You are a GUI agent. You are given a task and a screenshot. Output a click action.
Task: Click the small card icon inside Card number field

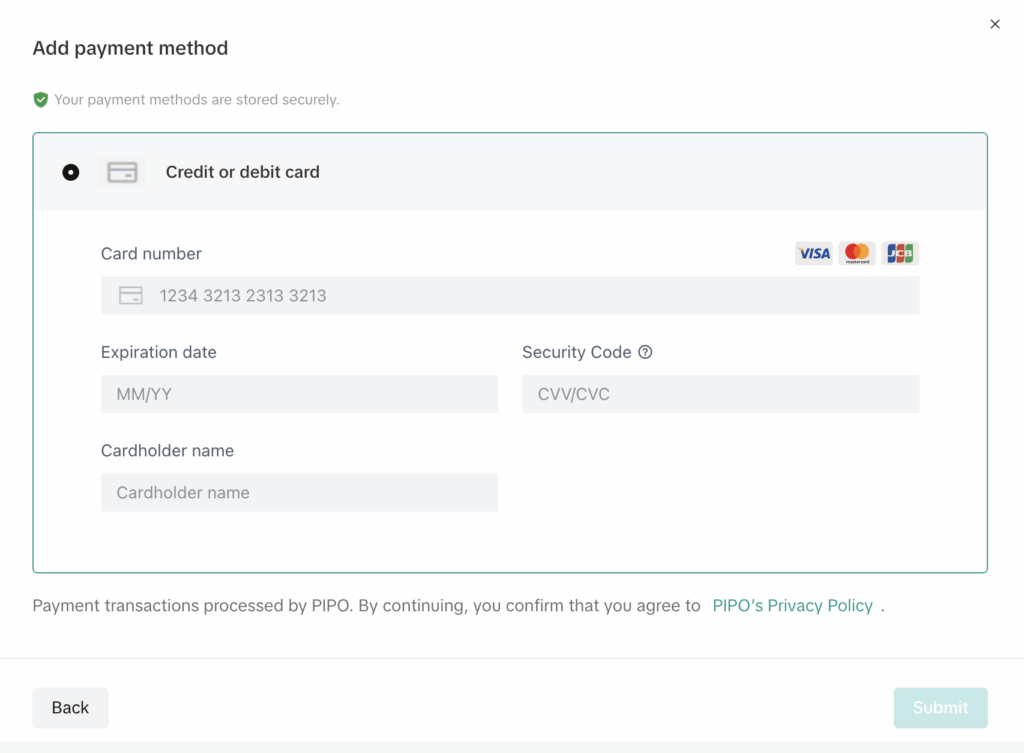coord(130,296)
